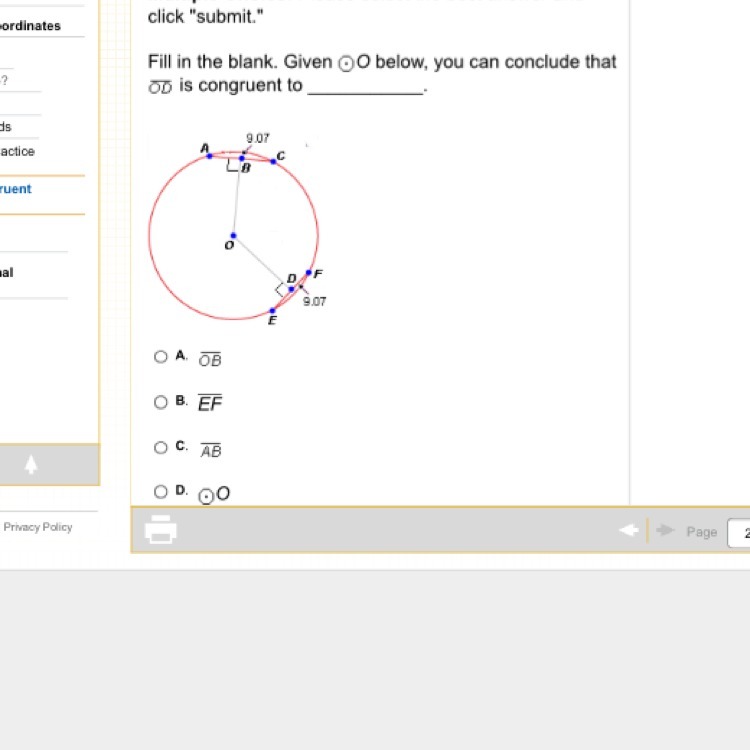Screen dimensions: 750x750
Task: Select the highlighted blue Congruent sidebar item
Action: tap(17, 189)
